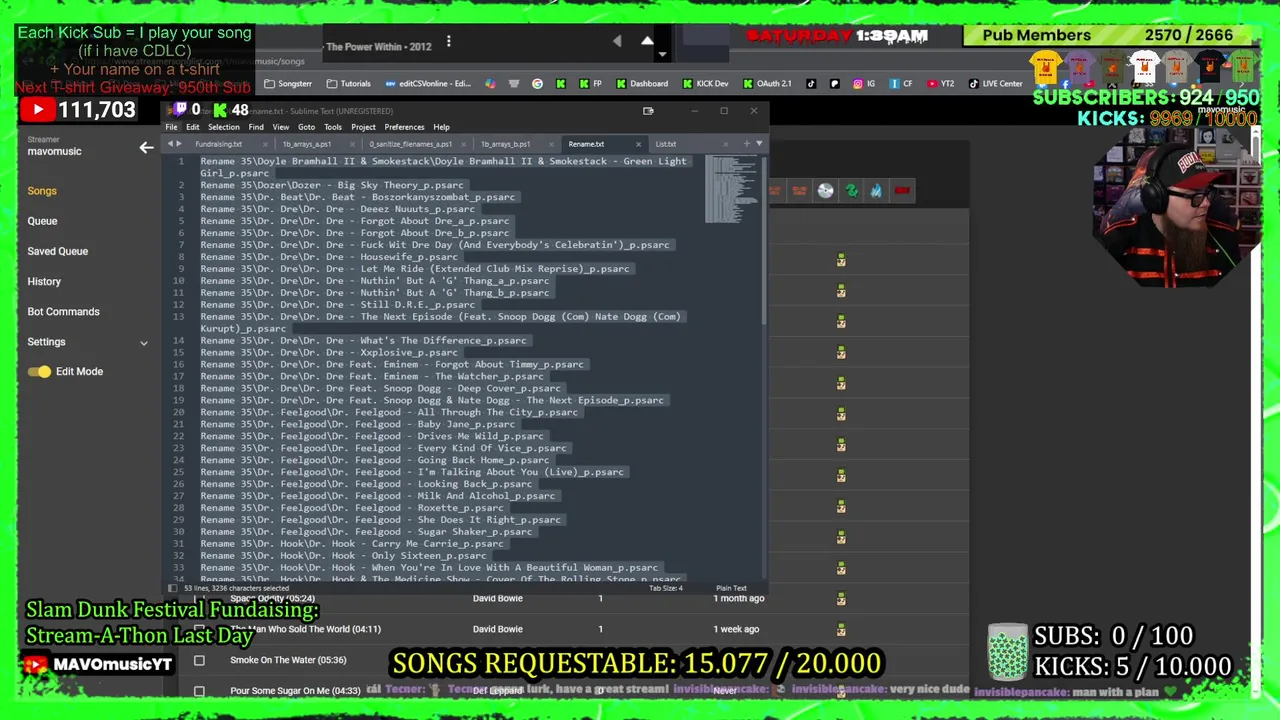
Task: Open the Project menu
Action: [363, 127]
